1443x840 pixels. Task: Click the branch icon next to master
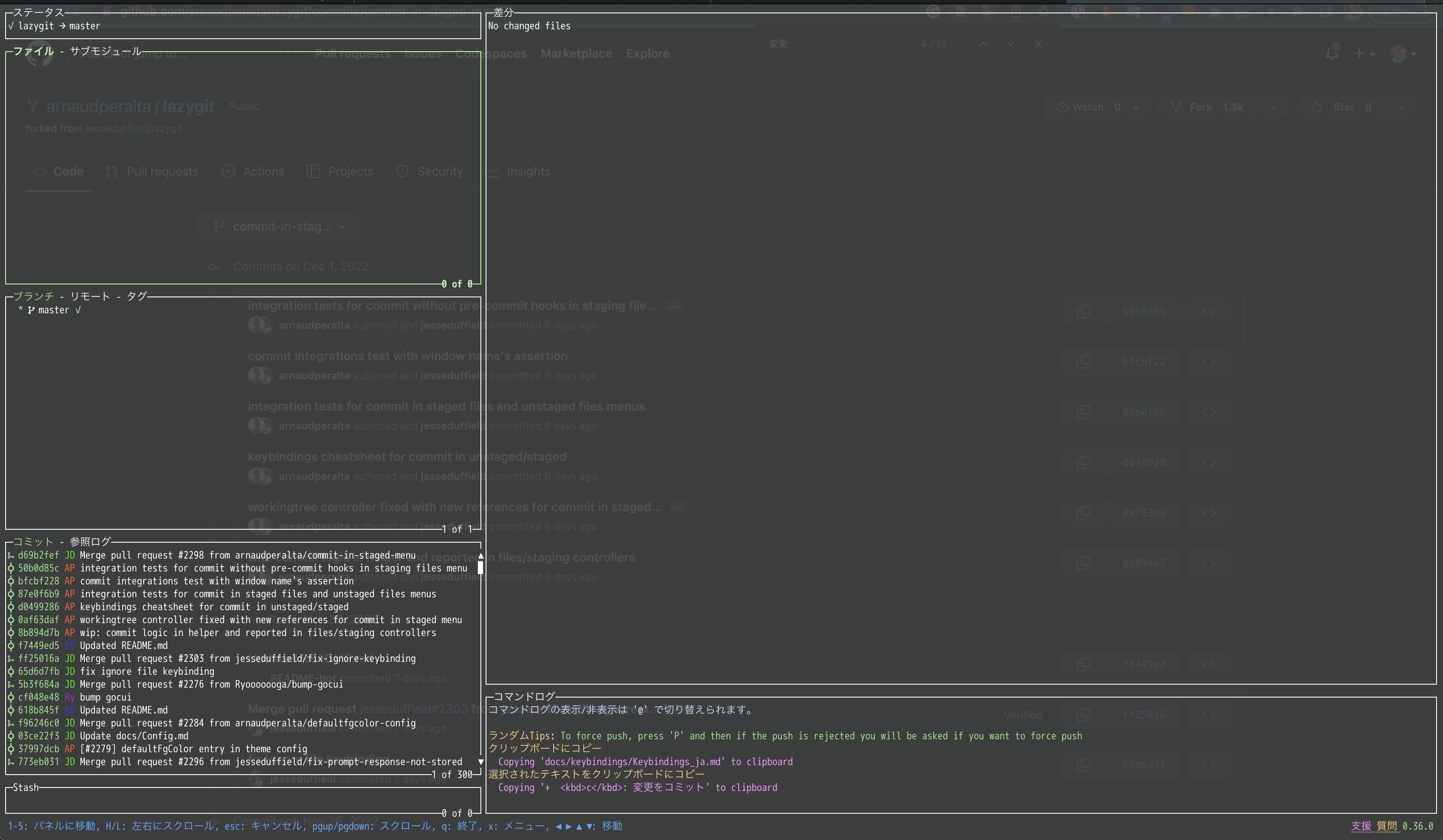(31, 310)
